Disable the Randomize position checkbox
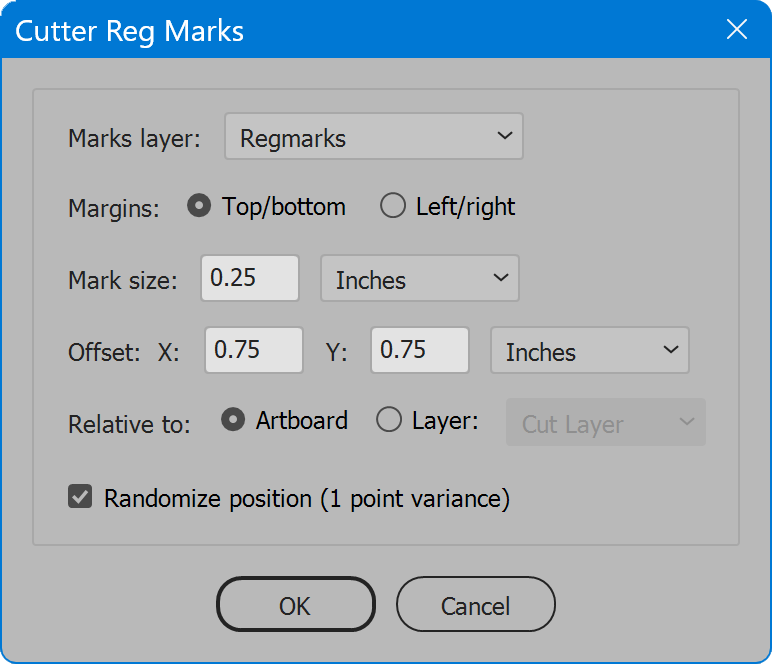This screenshot has width=772, height=664. coord(80,497)
